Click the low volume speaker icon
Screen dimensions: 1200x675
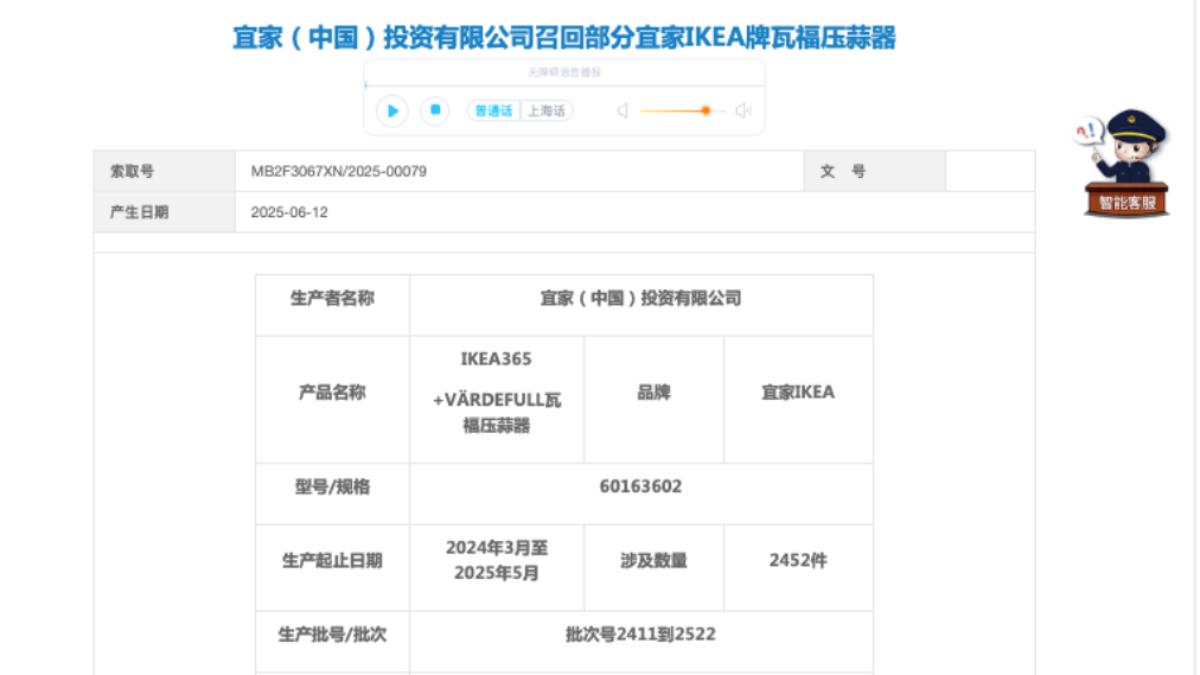[x=621, y=111]
